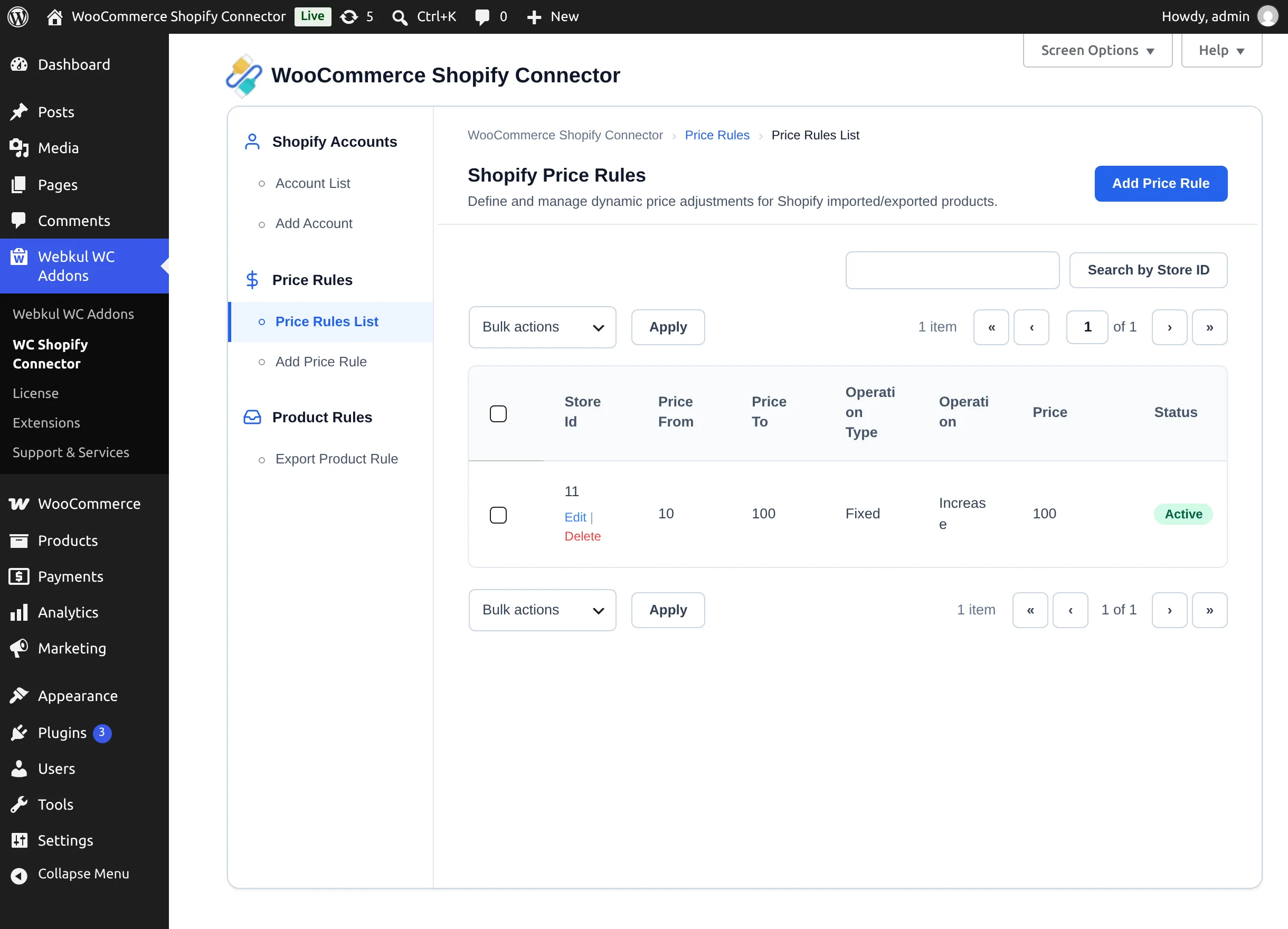This screenshot has width=1288, height=929.
Task: Click the top Apply button
Action: 668,327
